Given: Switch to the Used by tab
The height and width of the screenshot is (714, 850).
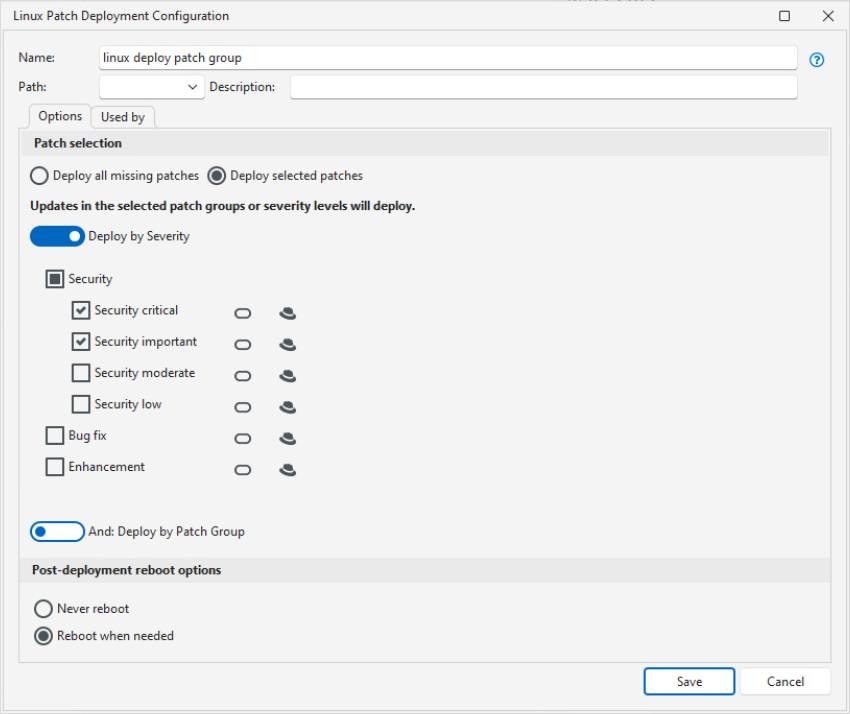Looking at the screenshot, I should pyautogui.click(x=123, y=117).
